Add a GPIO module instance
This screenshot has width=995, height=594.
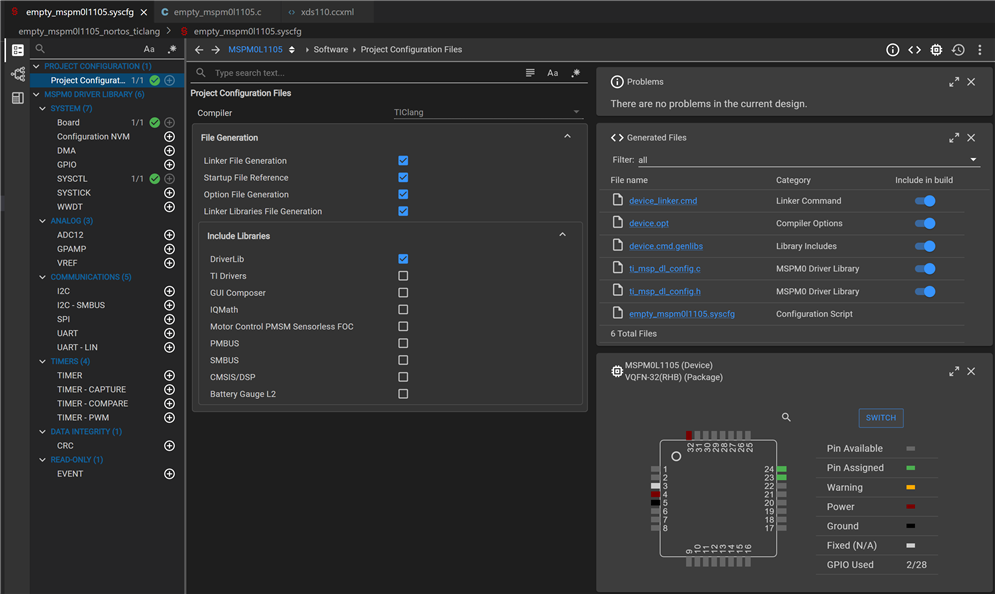(x=169, y=164)
